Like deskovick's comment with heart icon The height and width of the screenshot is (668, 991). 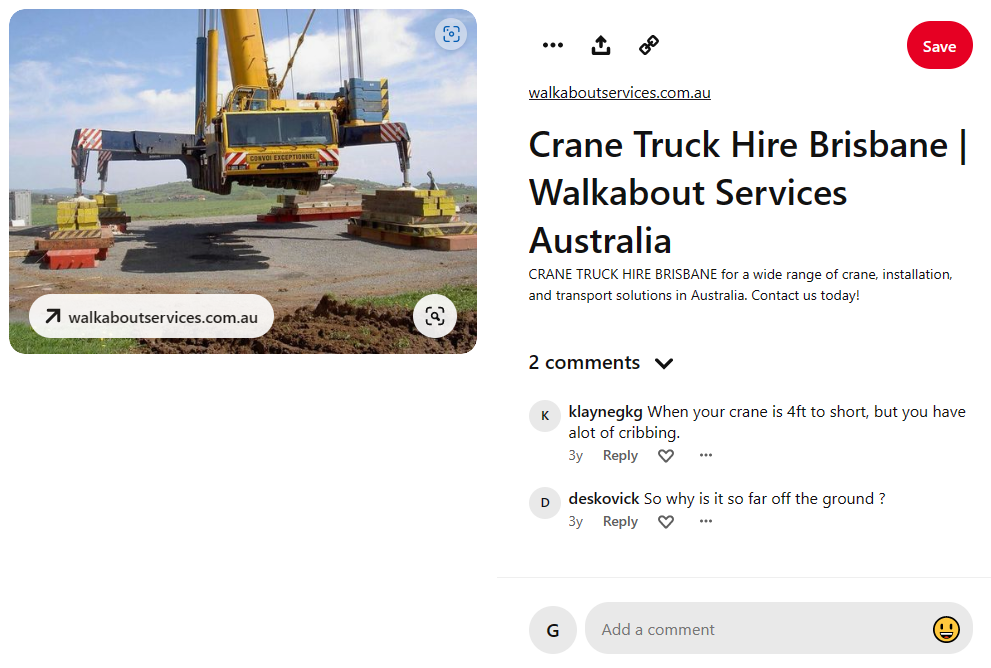coord(666,522)
